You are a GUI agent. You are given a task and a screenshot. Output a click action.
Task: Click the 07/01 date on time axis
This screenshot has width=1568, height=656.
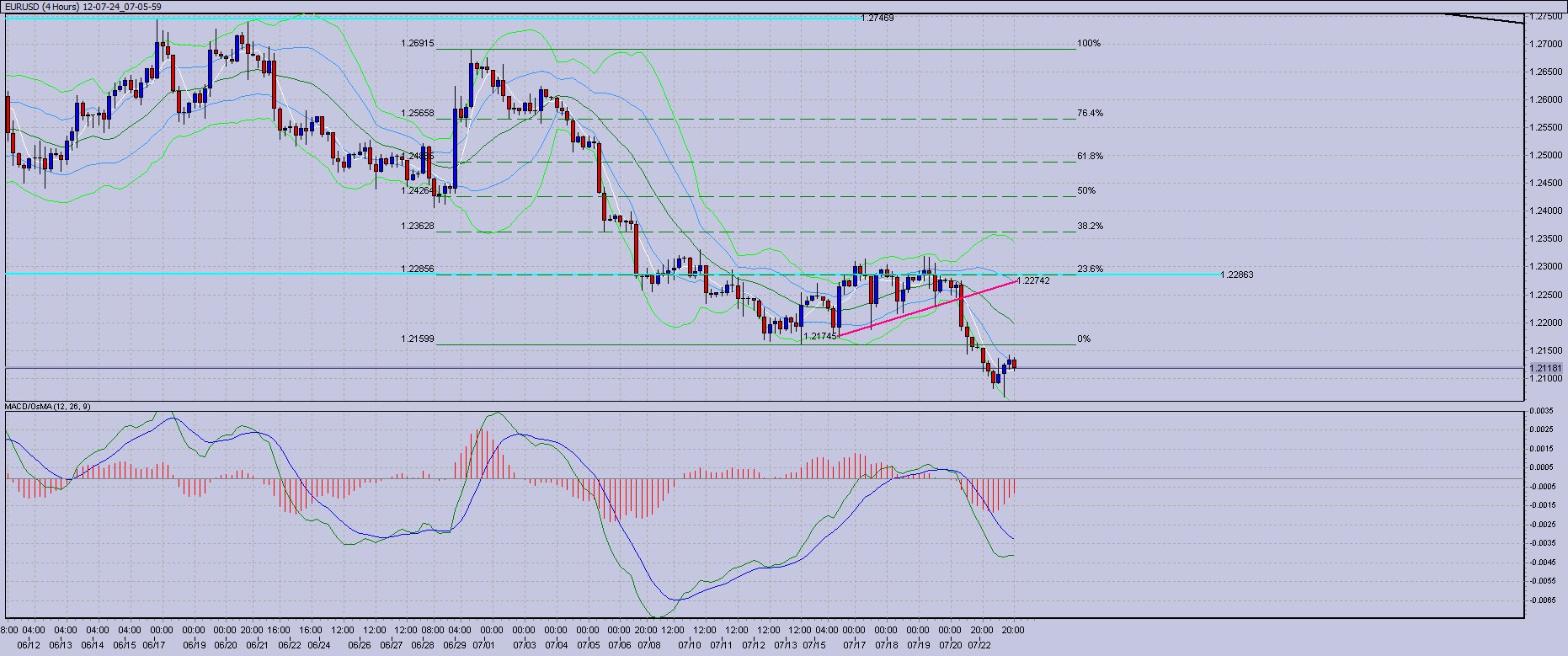pyautogui.click(x=483, y=646)
